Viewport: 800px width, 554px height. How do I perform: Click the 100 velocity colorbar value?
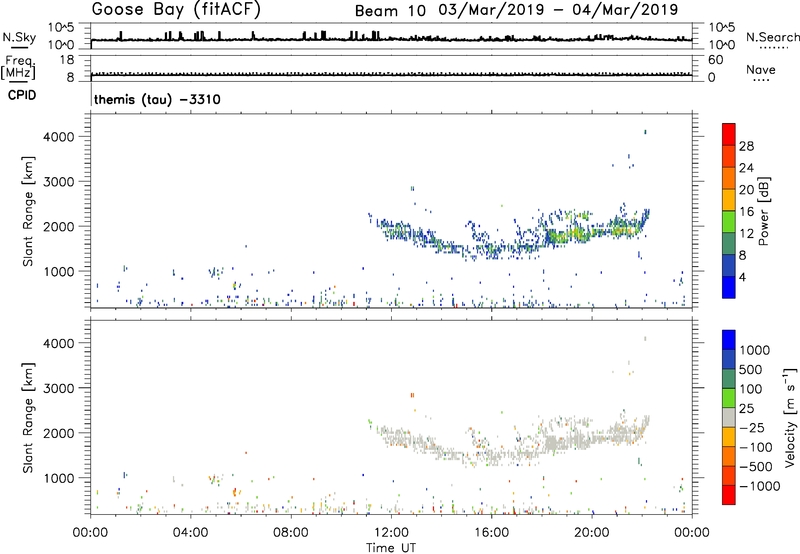click(x=751, y=389)
